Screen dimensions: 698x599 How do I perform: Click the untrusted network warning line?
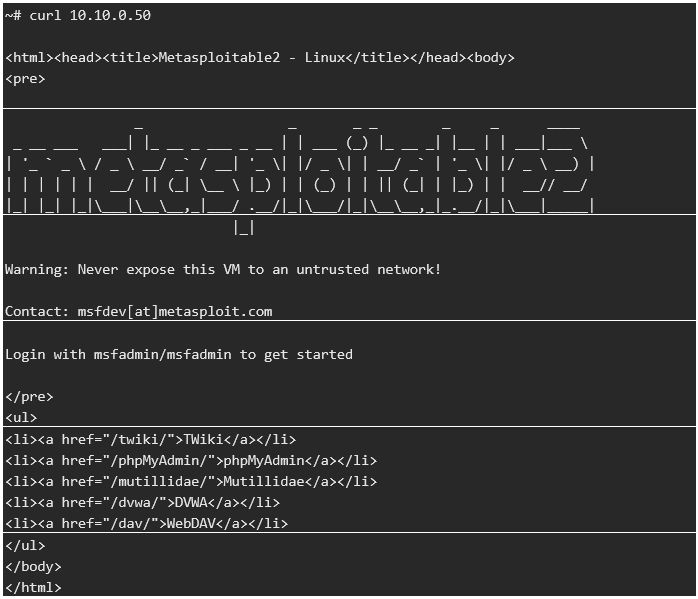pyautogui.click(x=222, y=269)
